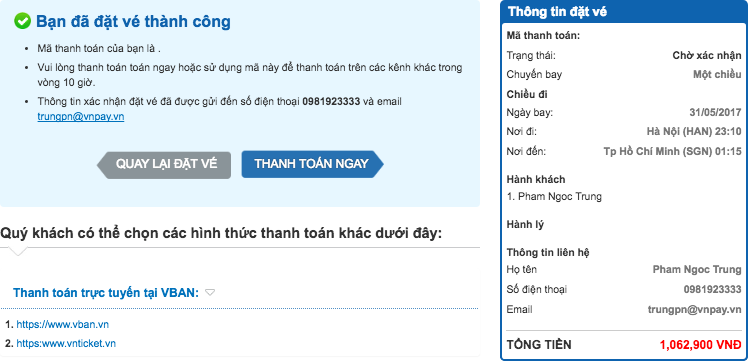The height and width of the screenshot is (363, 749).
Task: Click passenger entry 1. Pham Ngoc Trung
Action: [x=554, y=196]
